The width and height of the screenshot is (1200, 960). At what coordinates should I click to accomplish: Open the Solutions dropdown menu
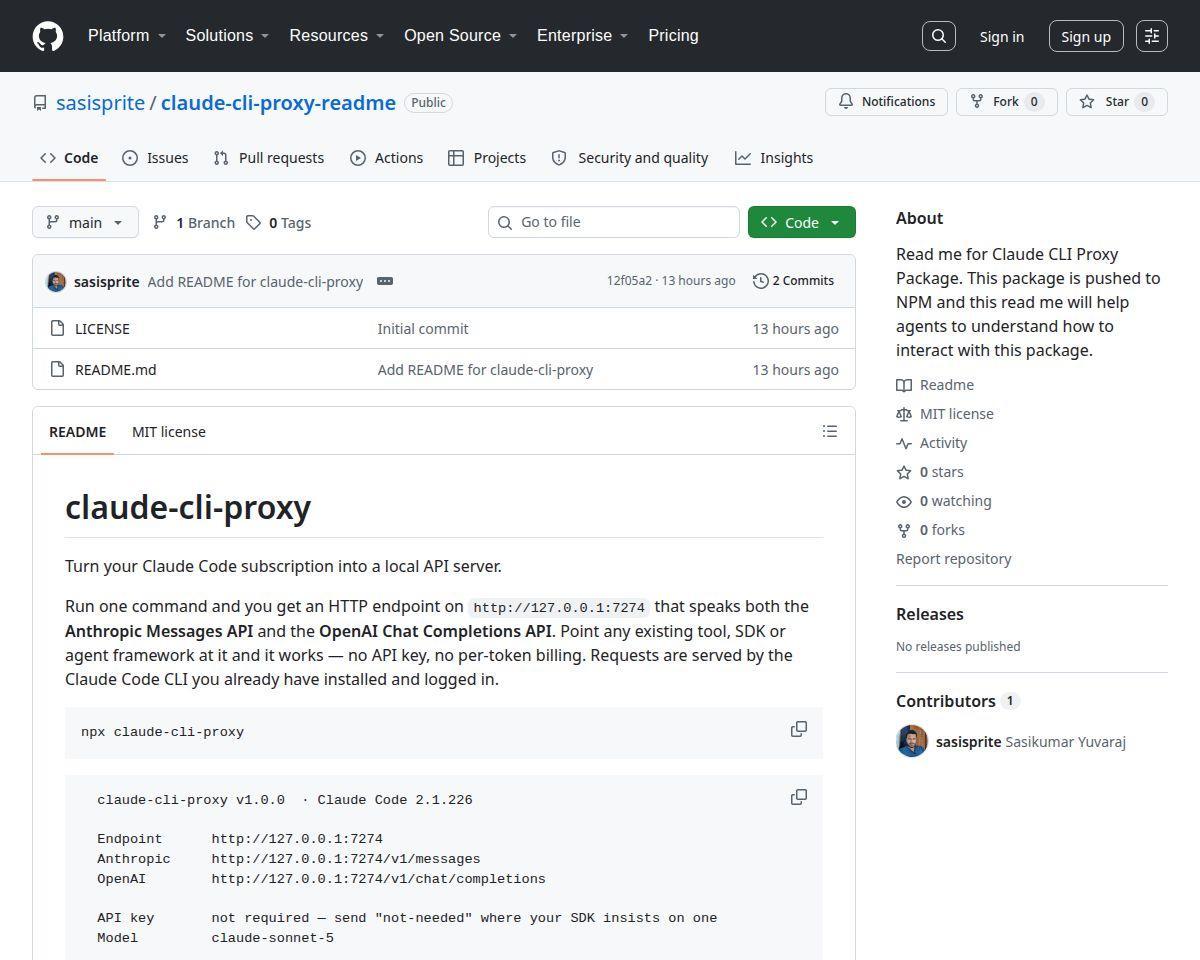[228, 36]
